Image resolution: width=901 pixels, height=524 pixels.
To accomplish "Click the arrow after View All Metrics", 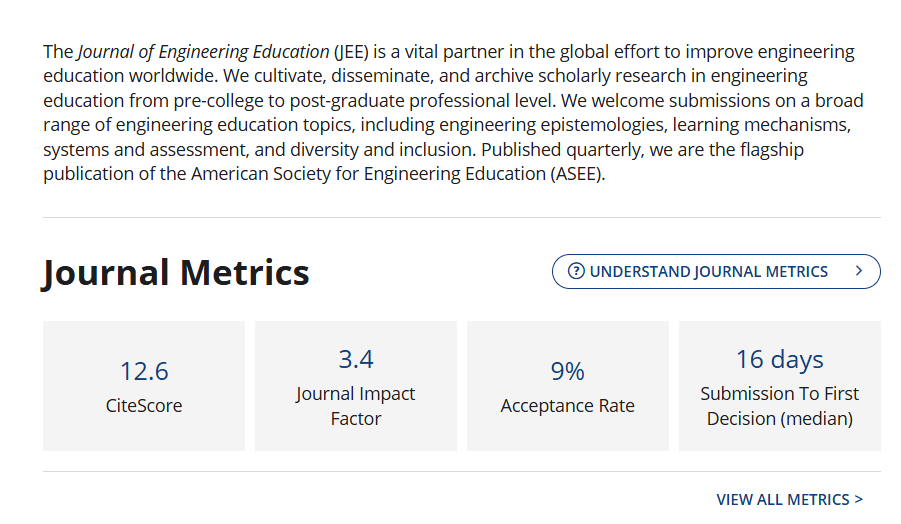I will [859, 499].
